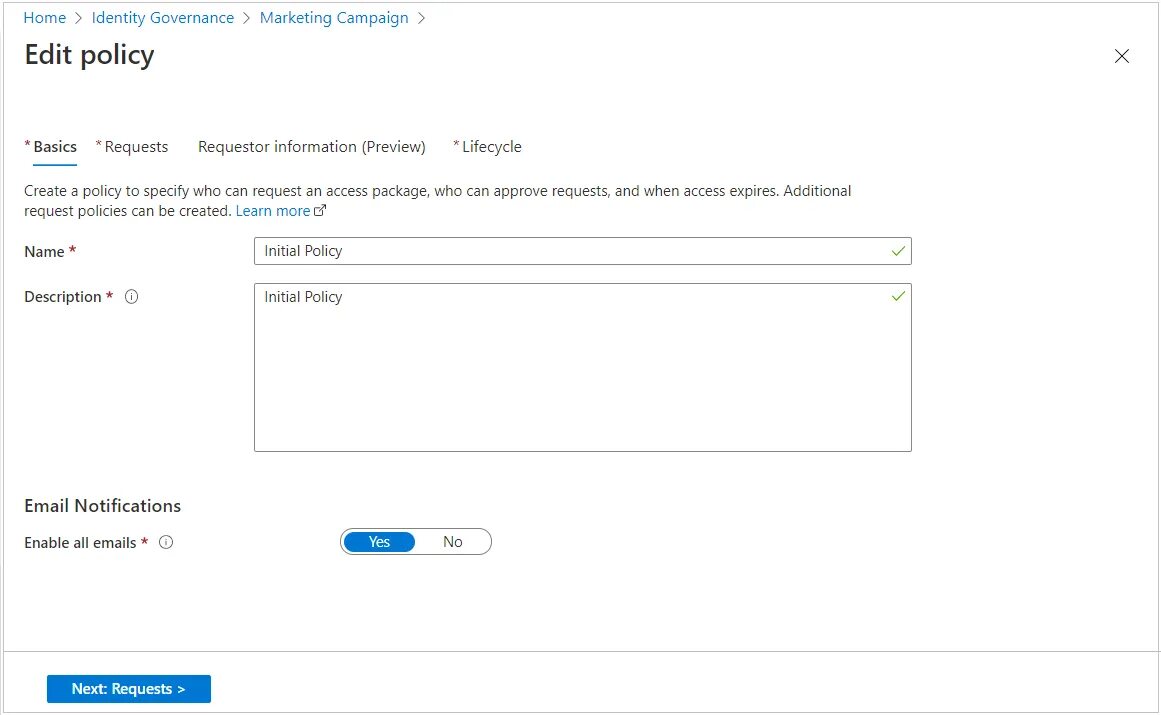Click the green checkmark in the Name field

tap(898, 251)
